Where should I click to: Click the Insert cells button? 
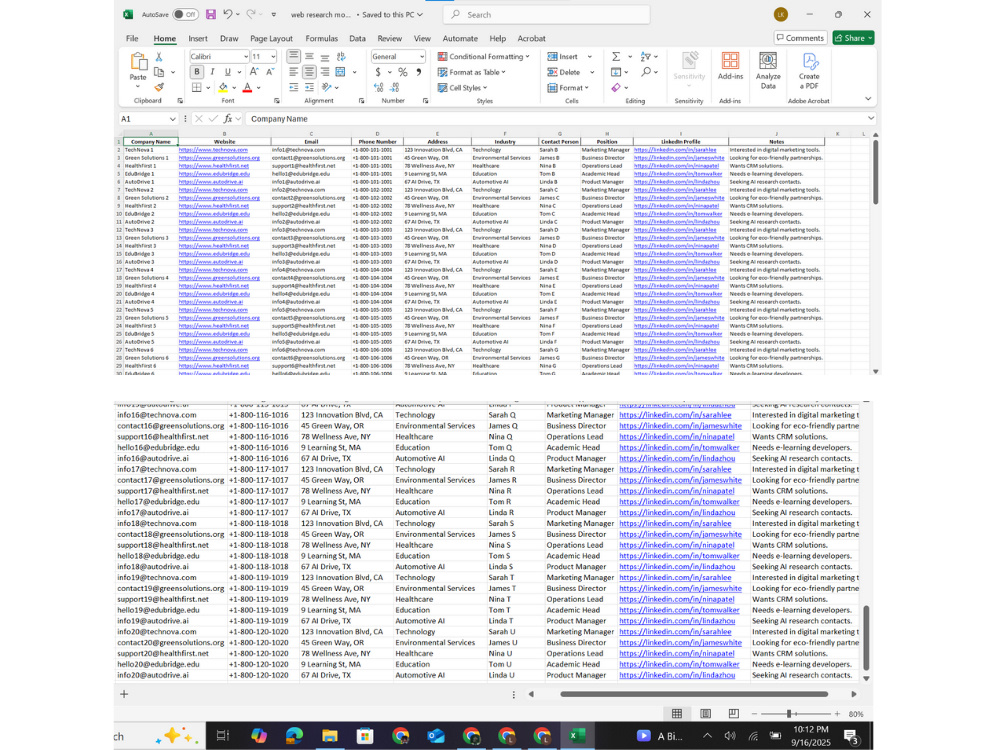point(569,57)
